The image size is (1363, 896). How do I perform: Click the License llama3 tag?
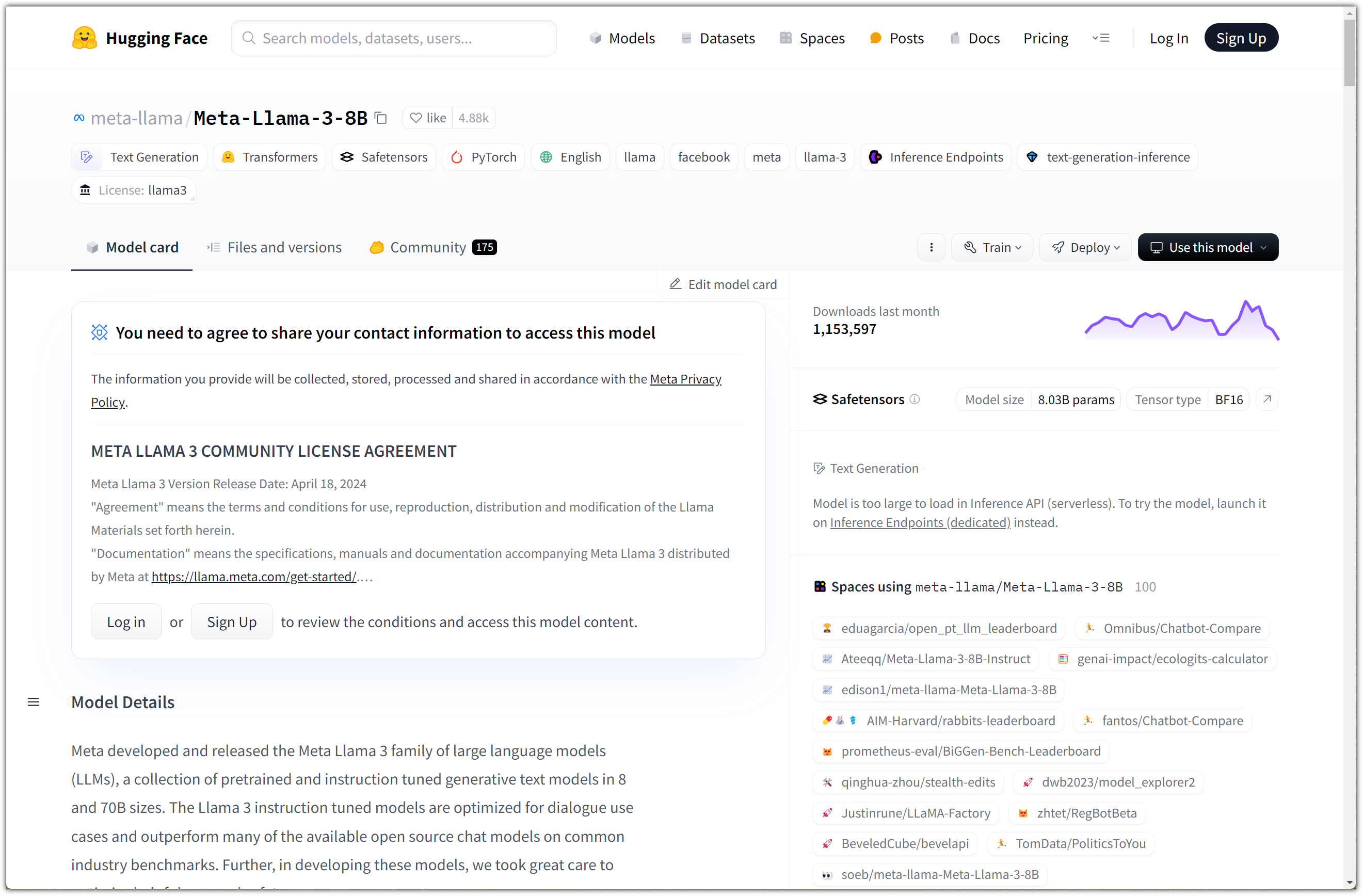134,190
